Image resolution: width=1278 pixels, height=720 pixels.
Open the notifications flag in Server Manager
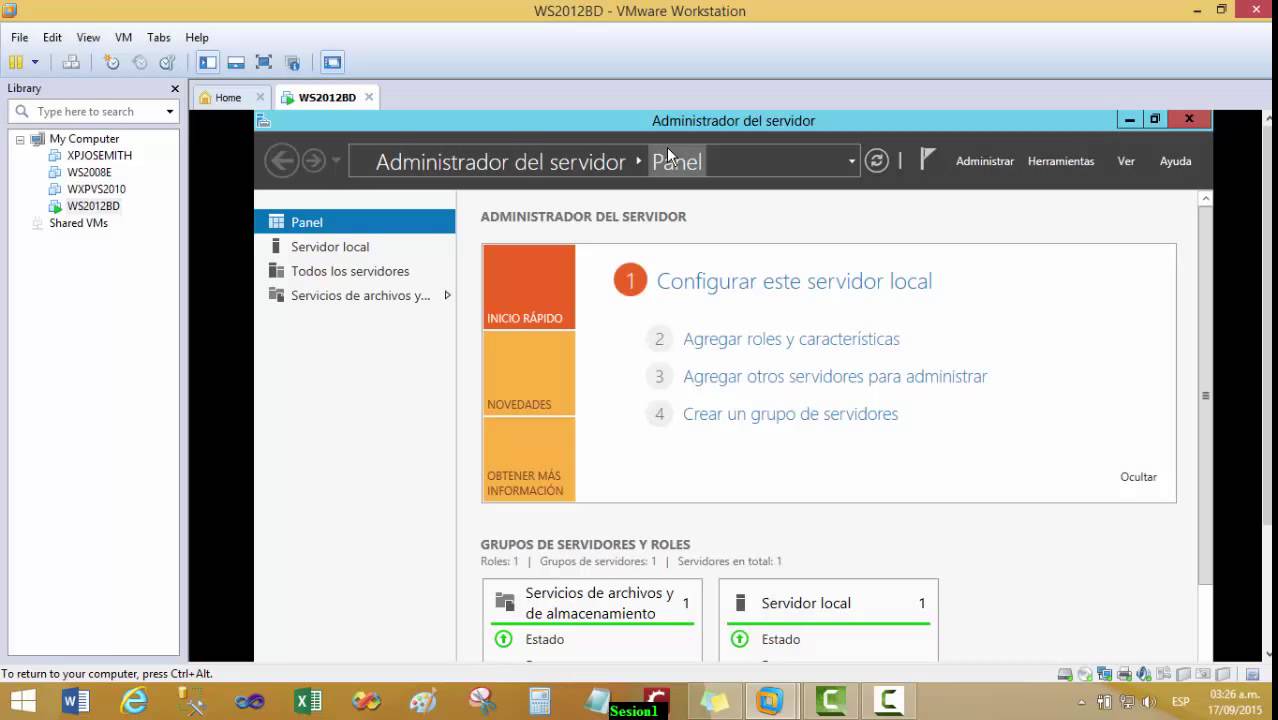coord(927,159)
